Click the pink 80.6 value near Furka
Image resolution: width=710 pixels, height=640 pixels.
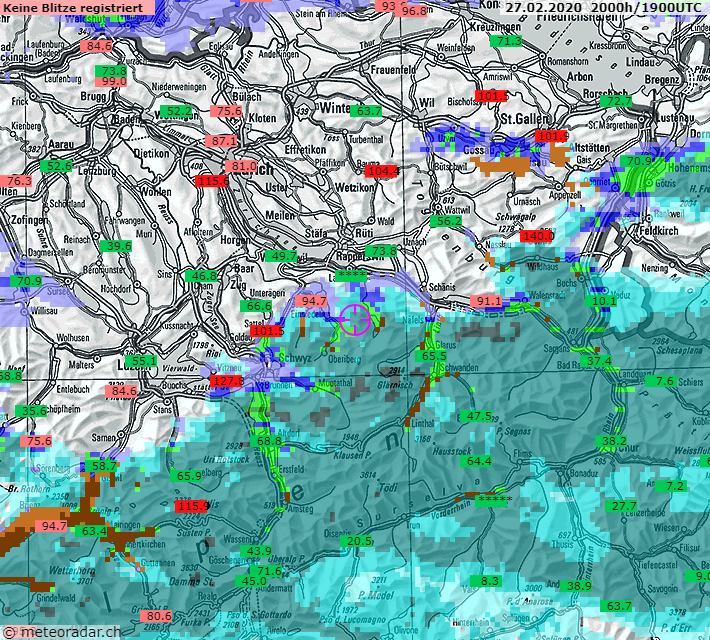pyautogui.click(x=156, y=616)
